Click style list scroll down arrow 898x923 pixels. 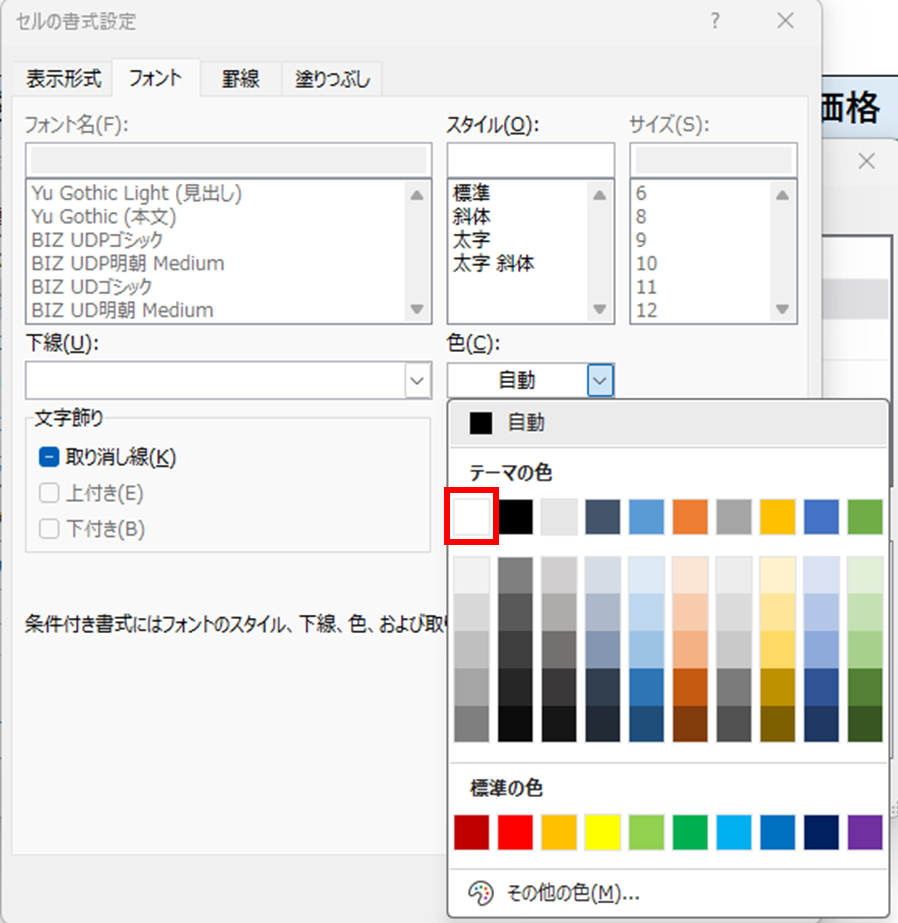coord(600,309)
